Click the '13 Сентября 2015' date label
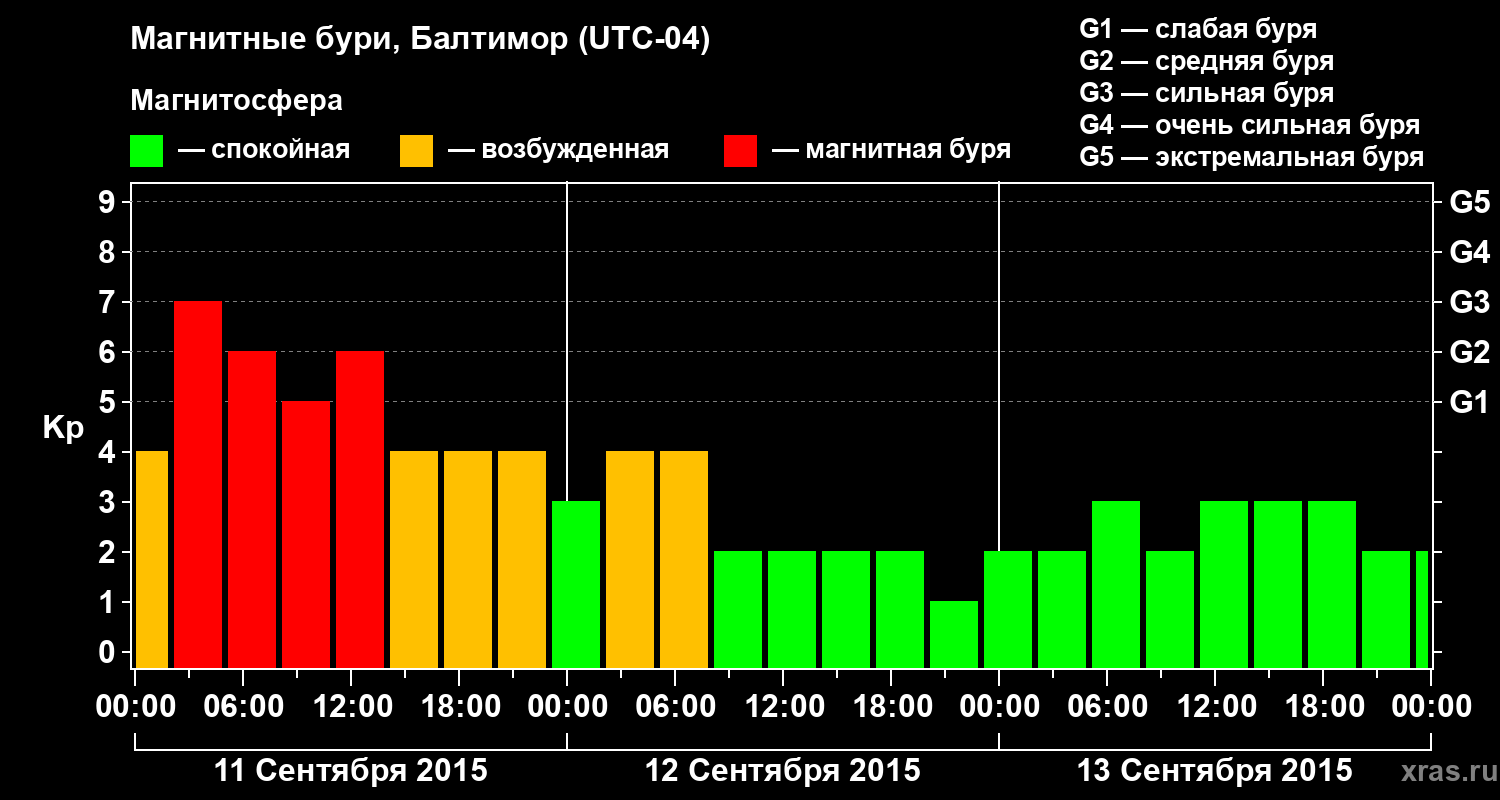Screen dimensions: 1500x800 pyautogui.click(x=1215, y=771)
